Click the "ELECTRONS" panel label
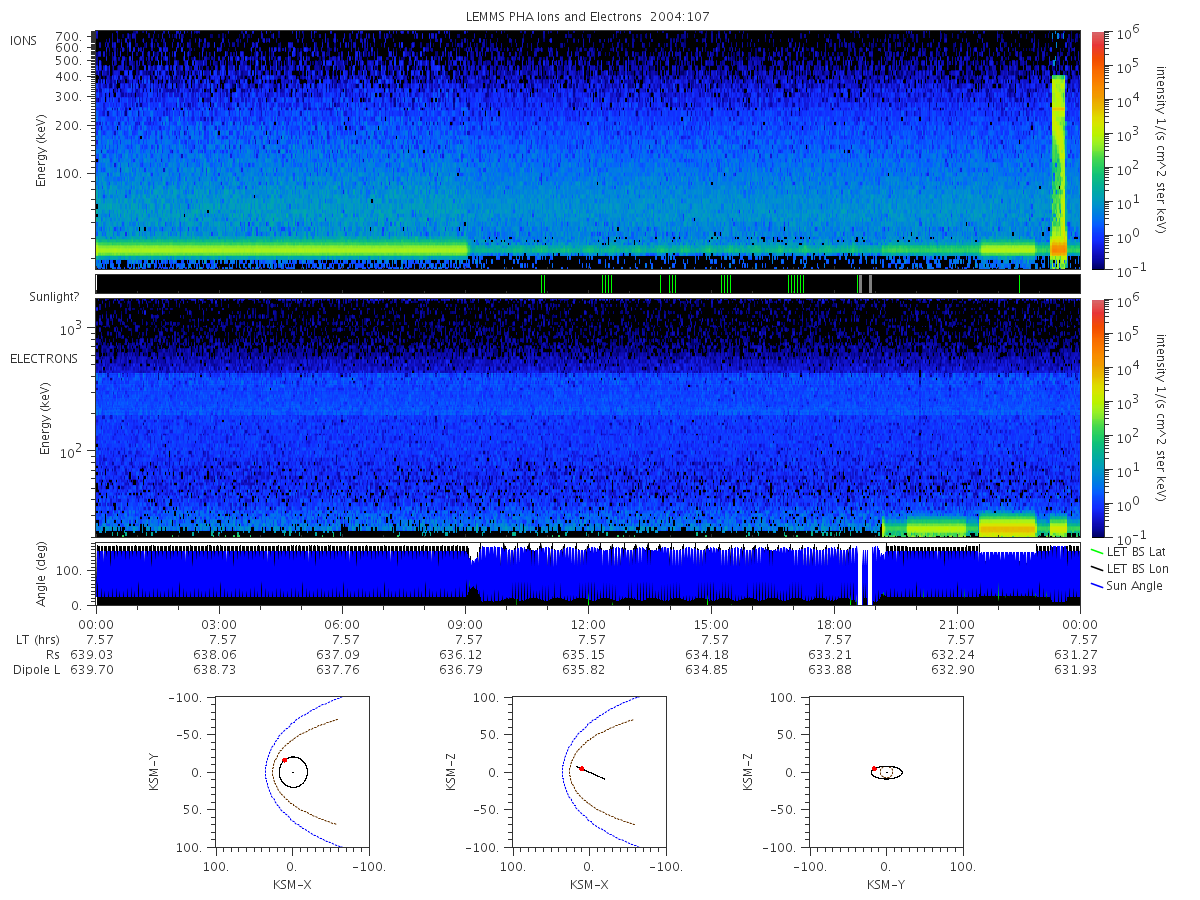 tap(44, 358)
